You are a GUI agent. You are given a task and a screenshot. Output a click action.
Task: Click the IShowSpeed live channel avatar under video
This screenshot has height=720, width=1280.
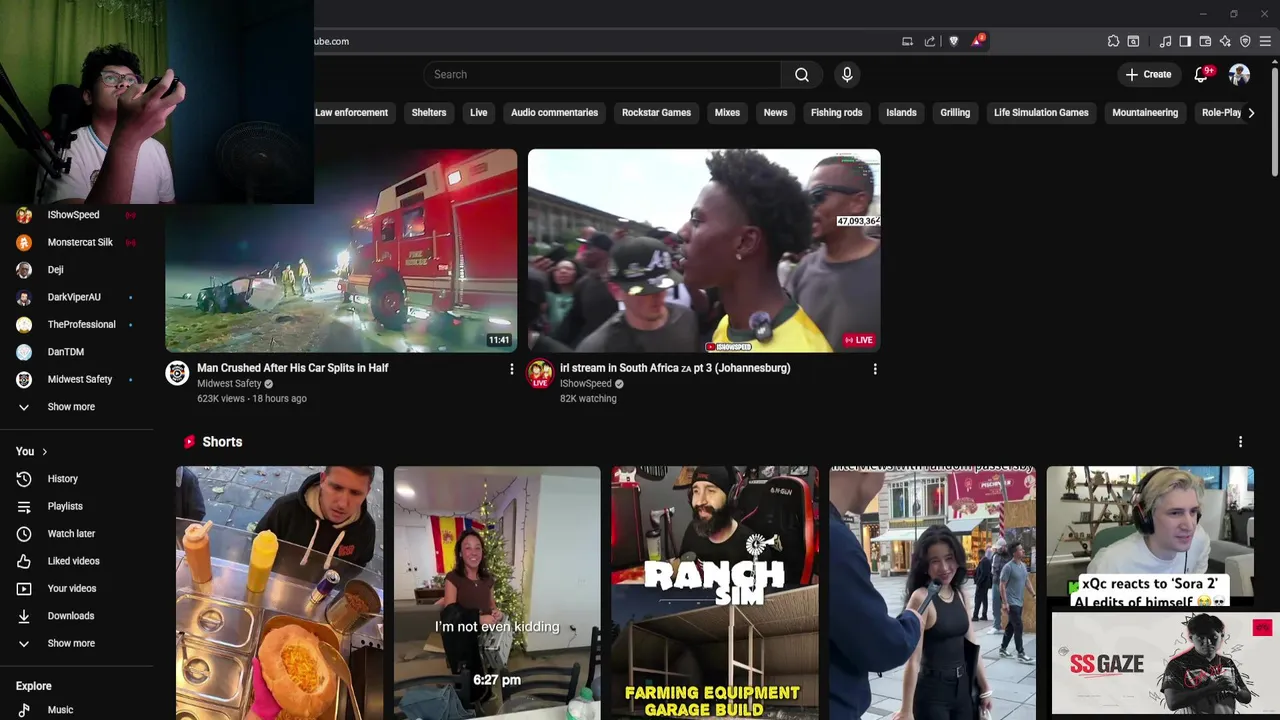[540, 373]
